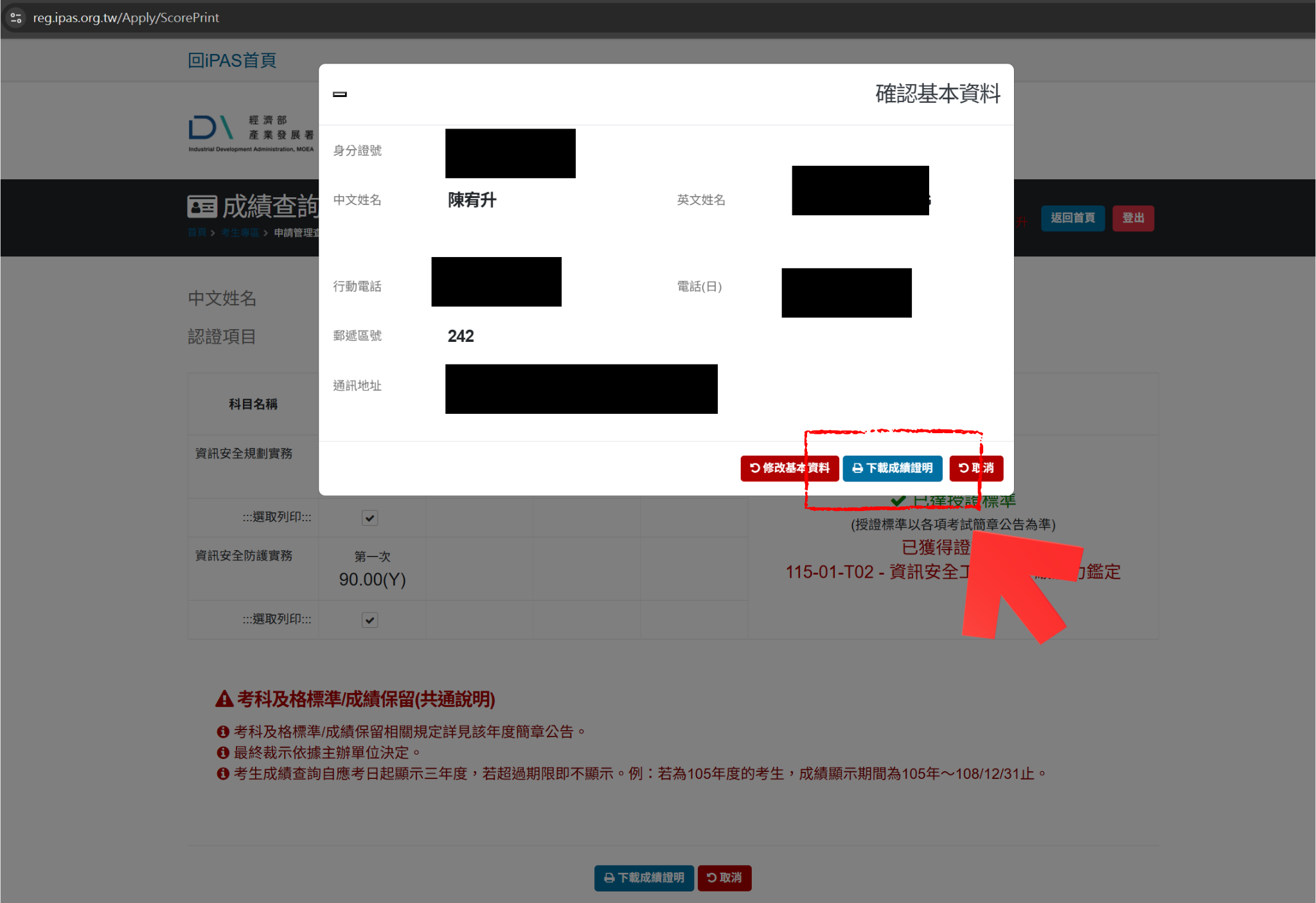Click the 通訊地址 label in dialog
This screenshot has width=1316, height=903.
[x=357, y=386]
